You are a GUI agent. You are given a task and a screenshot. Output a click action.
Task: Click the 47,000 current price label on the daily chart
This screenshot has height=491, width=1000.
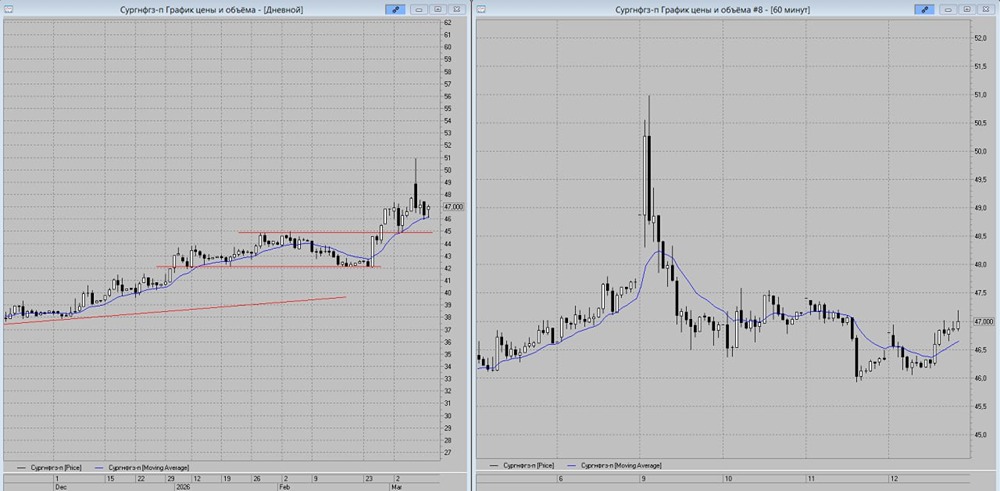(455, 207)
